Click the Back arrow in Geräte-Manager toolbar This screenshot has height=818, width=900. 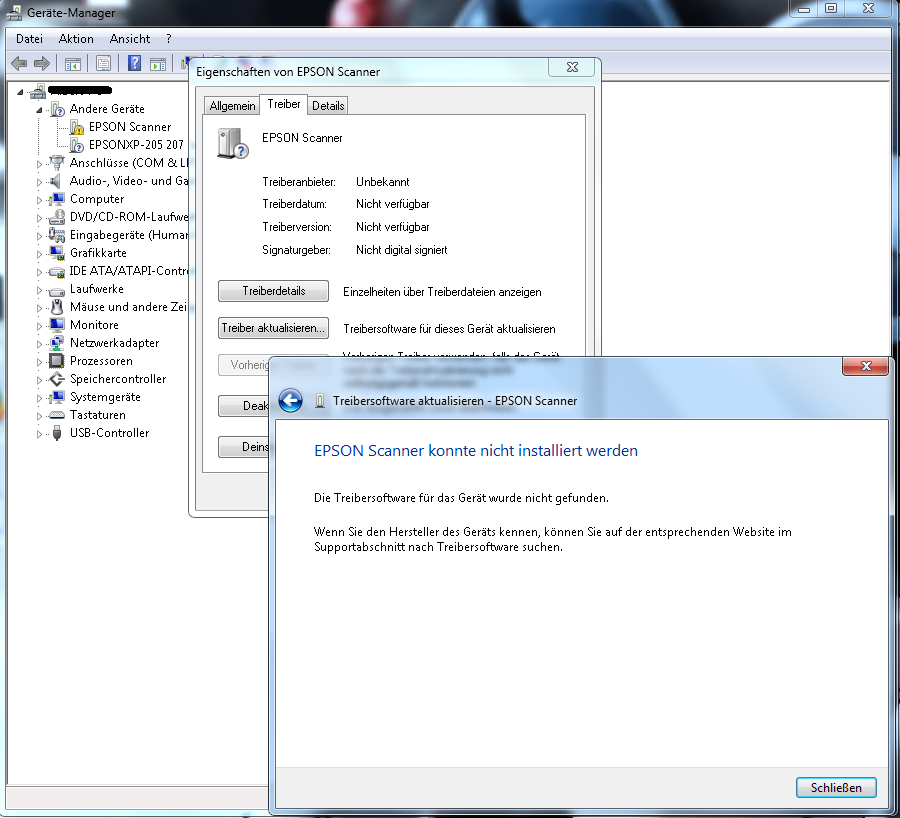(x=19, y=63)
